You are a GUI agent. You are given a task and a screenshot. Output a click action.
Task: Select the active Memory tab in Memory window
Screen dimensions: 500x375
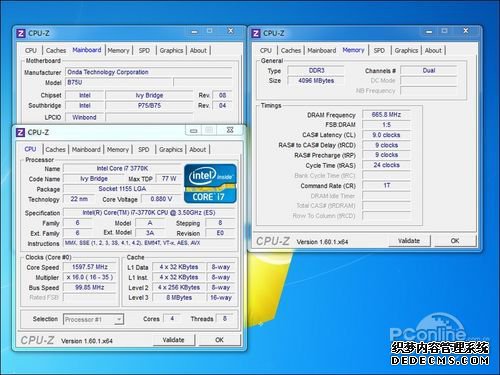point(353,50)
